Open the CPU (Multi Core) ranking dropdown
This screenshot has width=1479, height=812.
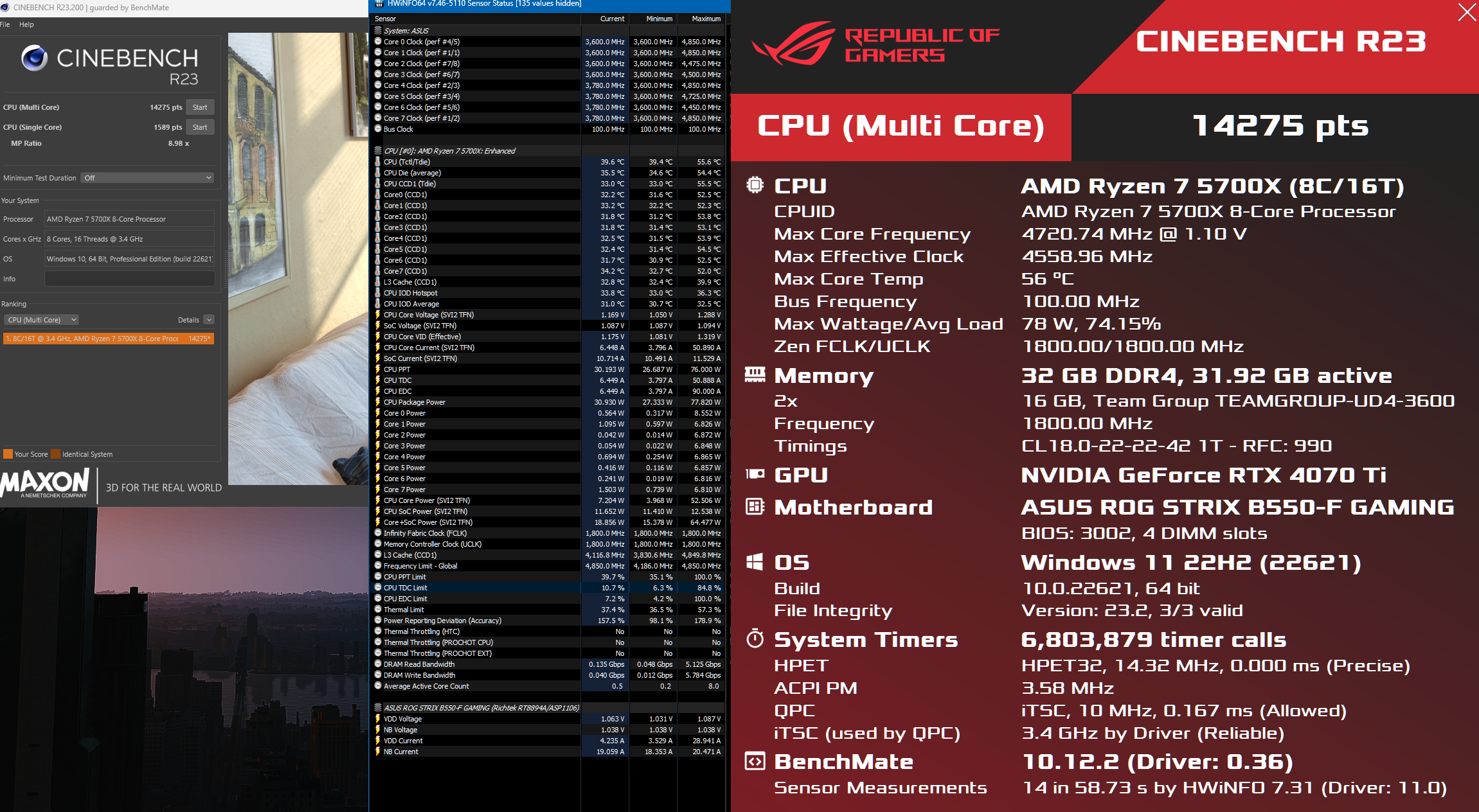[42, 320]
